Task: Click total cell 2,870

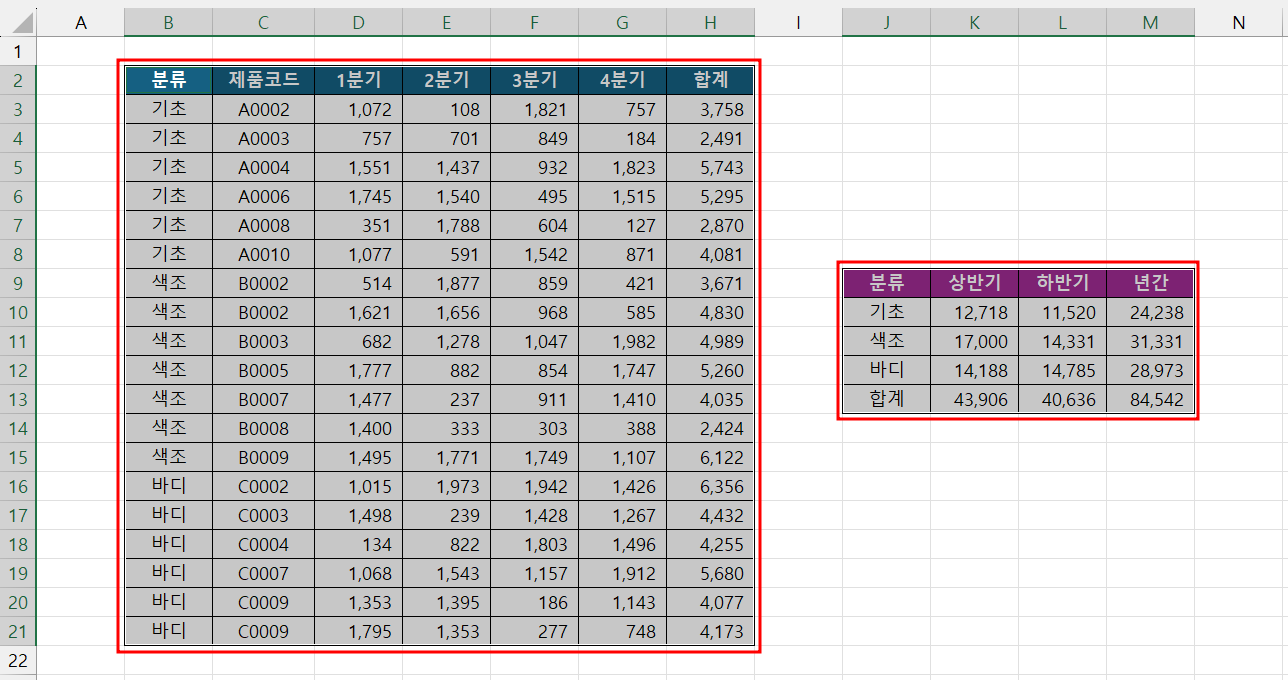Action: (710, 226)
